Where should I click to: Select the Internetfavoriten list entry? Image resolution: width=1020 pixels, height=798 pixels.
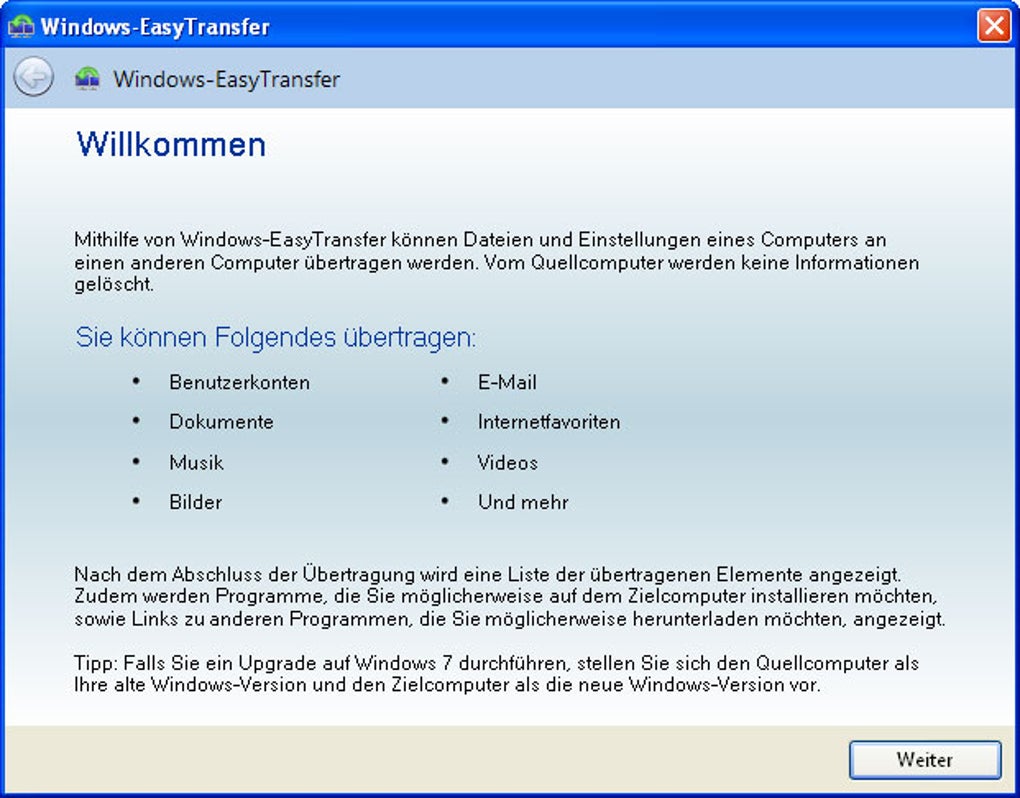[549, 422]
